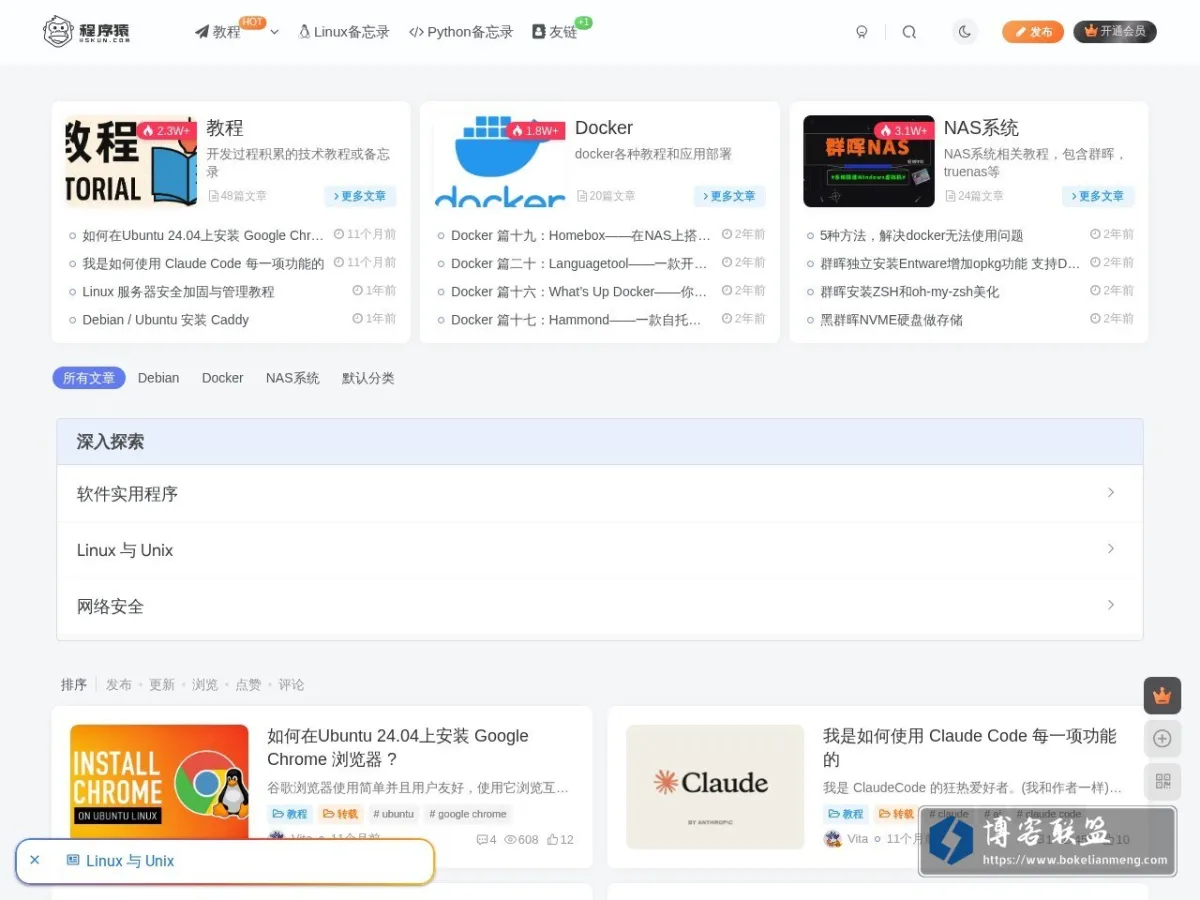
Task: Open article 5种方法，解决docker无法使用问题
Action: point(922,236)
